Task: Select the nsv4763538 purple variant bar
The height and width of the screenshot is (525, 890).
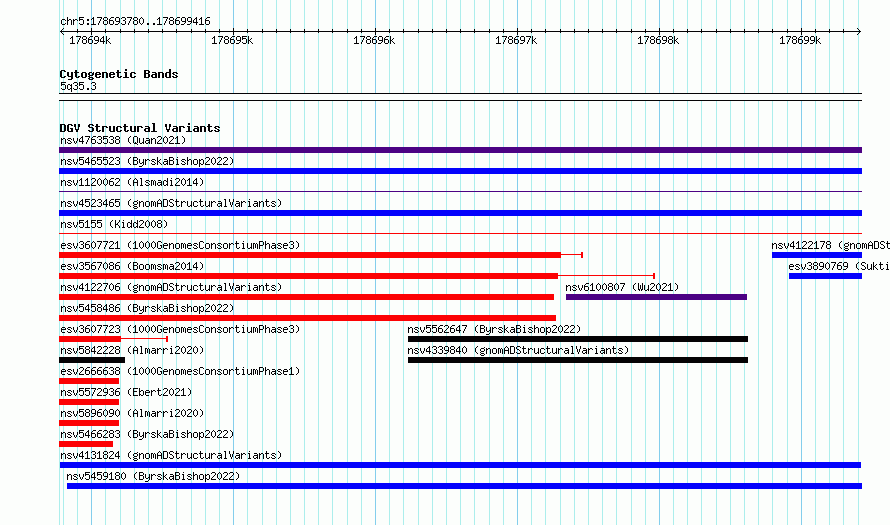Action: point(460,150)
